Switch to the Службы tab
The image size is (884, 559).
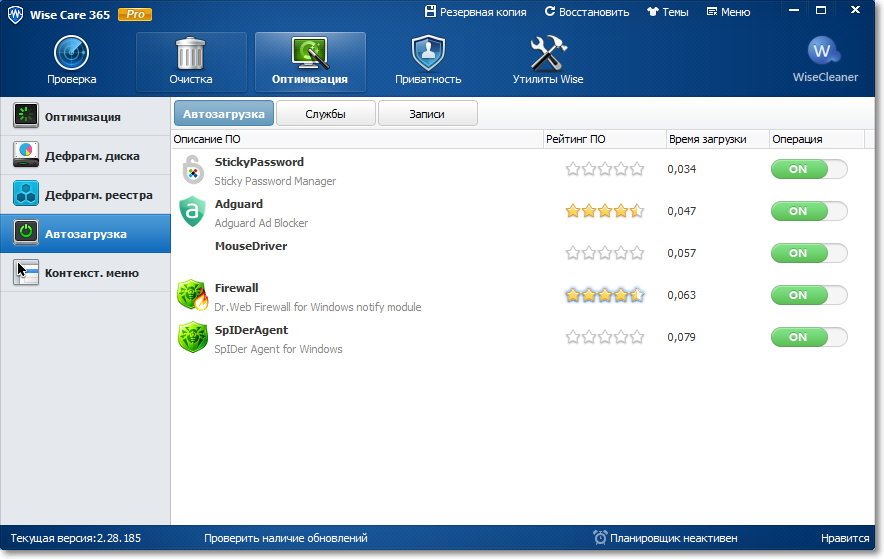325,114
